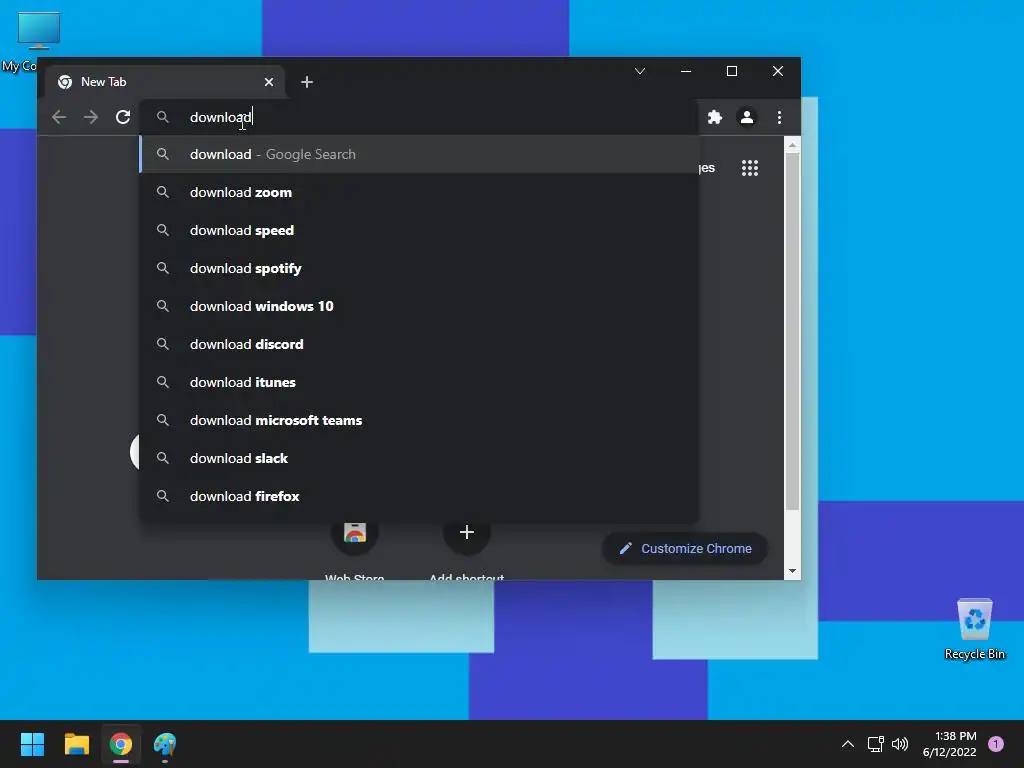Choose the download - Google Search suggestion
The height and width of the screenshot is (768, 1024).
click(419, 154)
